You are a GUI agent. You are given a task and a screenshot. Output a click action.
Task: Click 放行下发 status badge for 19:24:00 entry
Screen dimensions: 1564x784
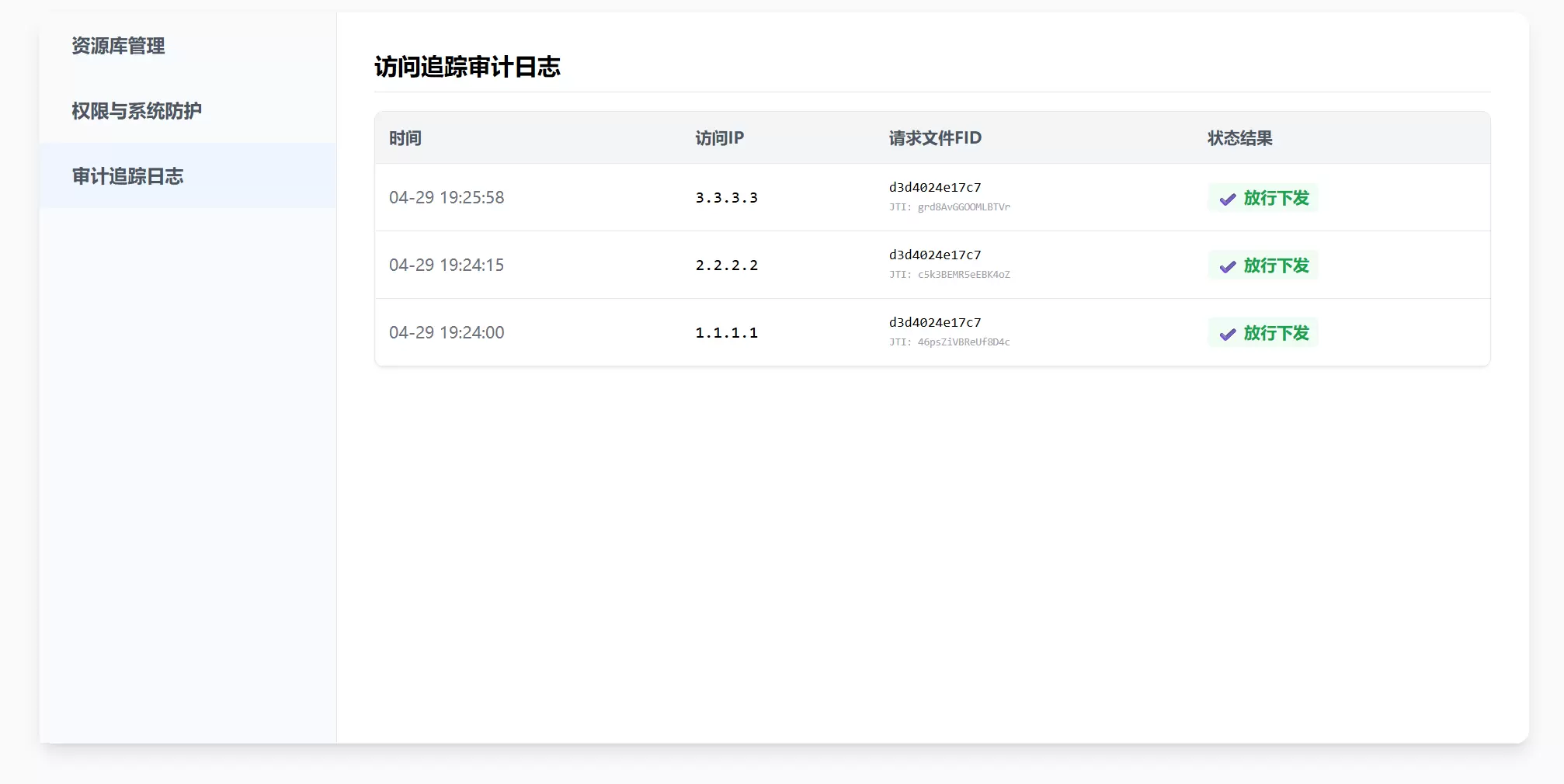[1263, 333]
